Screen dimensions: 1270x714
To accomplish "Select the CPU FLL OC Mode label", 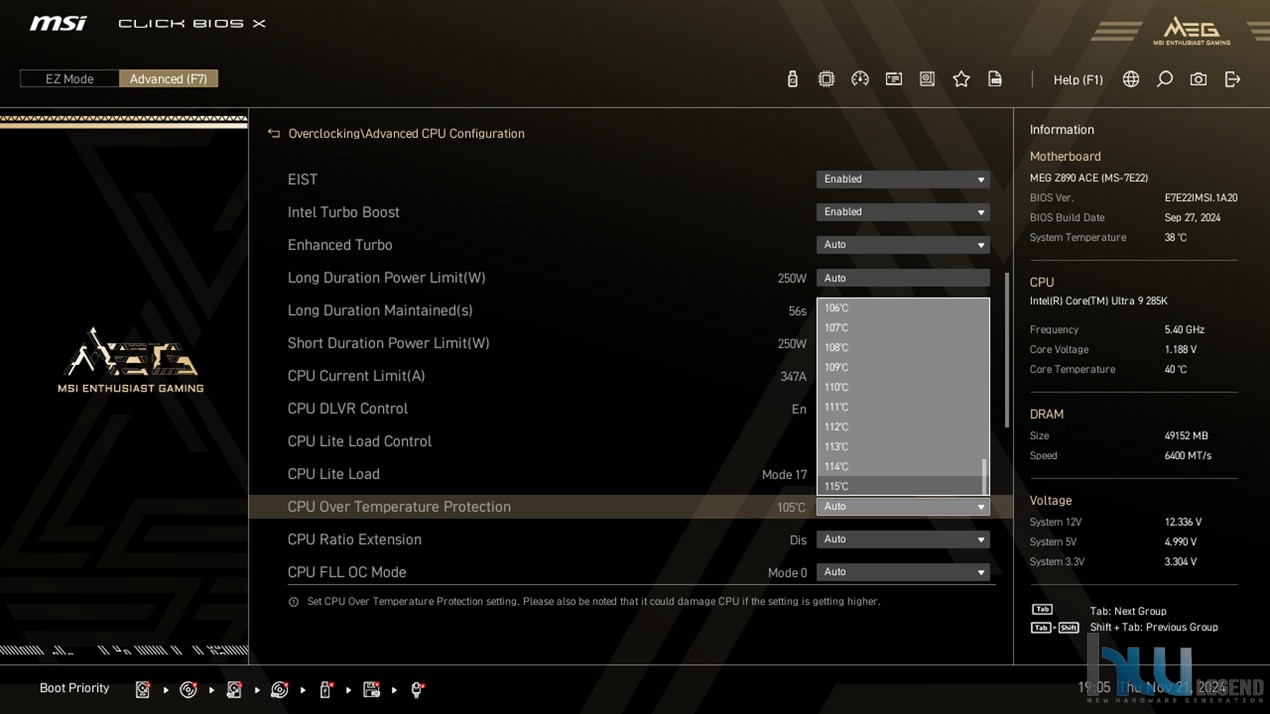I will coord(346,572).
